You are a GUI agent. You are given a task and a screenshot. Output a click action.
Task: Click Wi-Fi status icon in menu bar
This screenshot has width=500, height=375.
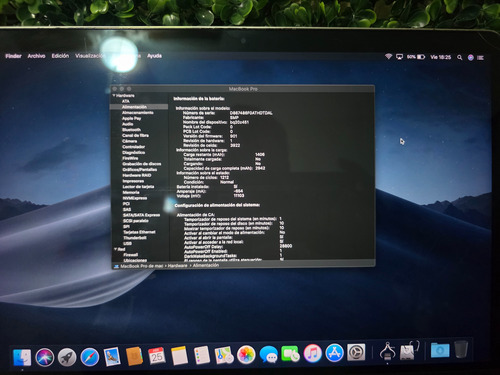pos(388,57)
